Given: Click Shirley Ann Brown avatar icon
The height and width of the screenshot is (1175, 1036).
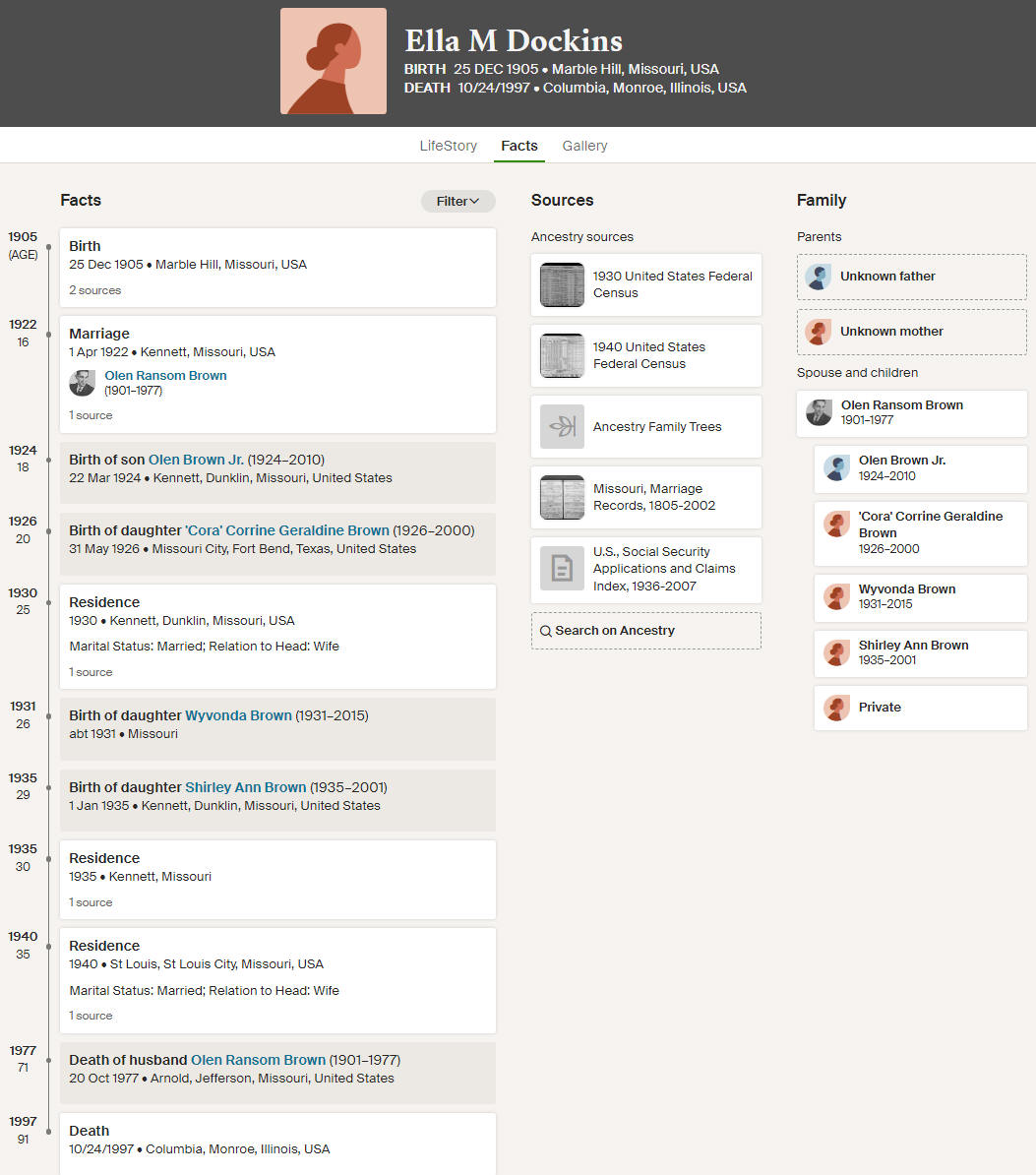Looking at the screenshot, I should (836, 652).
